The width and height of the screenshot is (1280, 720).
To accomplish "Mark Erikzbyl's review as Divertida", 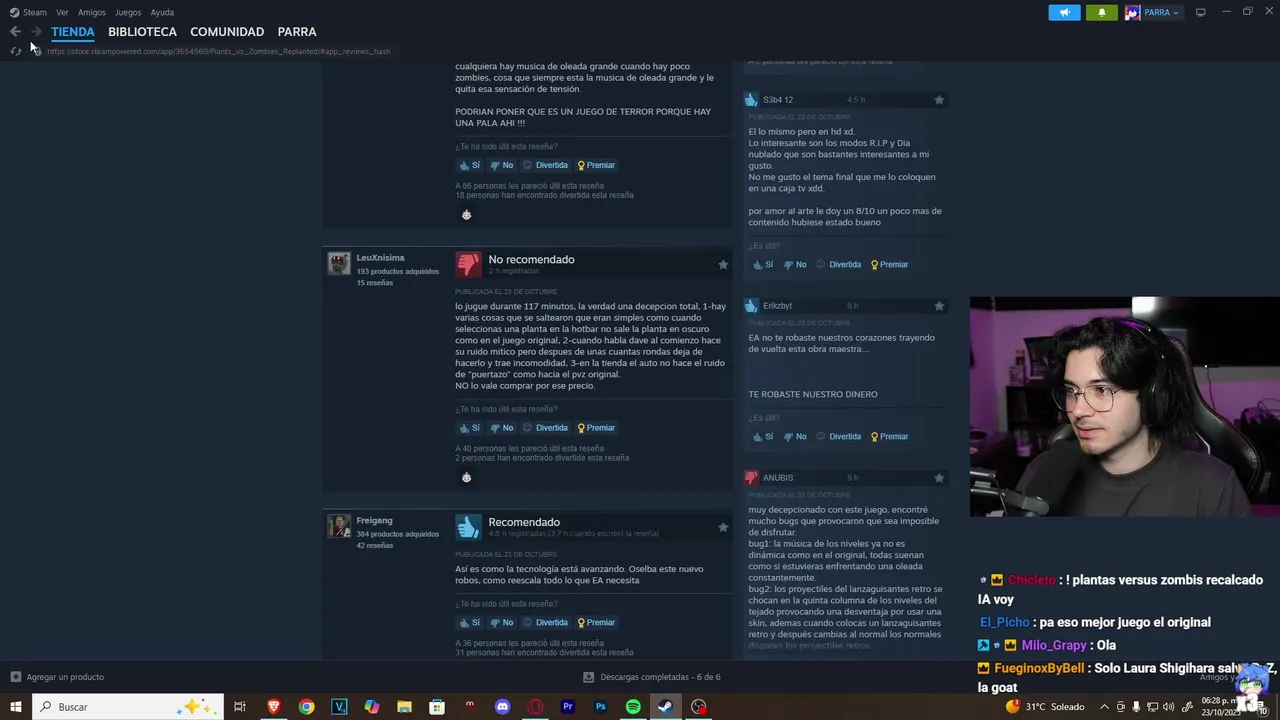I will [x=838, y=437].
